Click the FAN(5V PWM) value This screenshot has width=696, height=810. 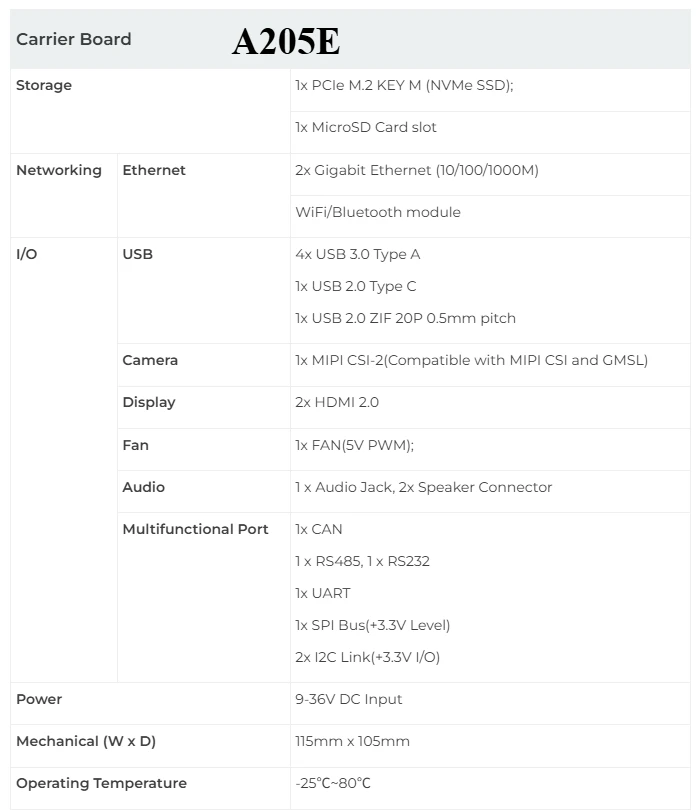(355, 445)
